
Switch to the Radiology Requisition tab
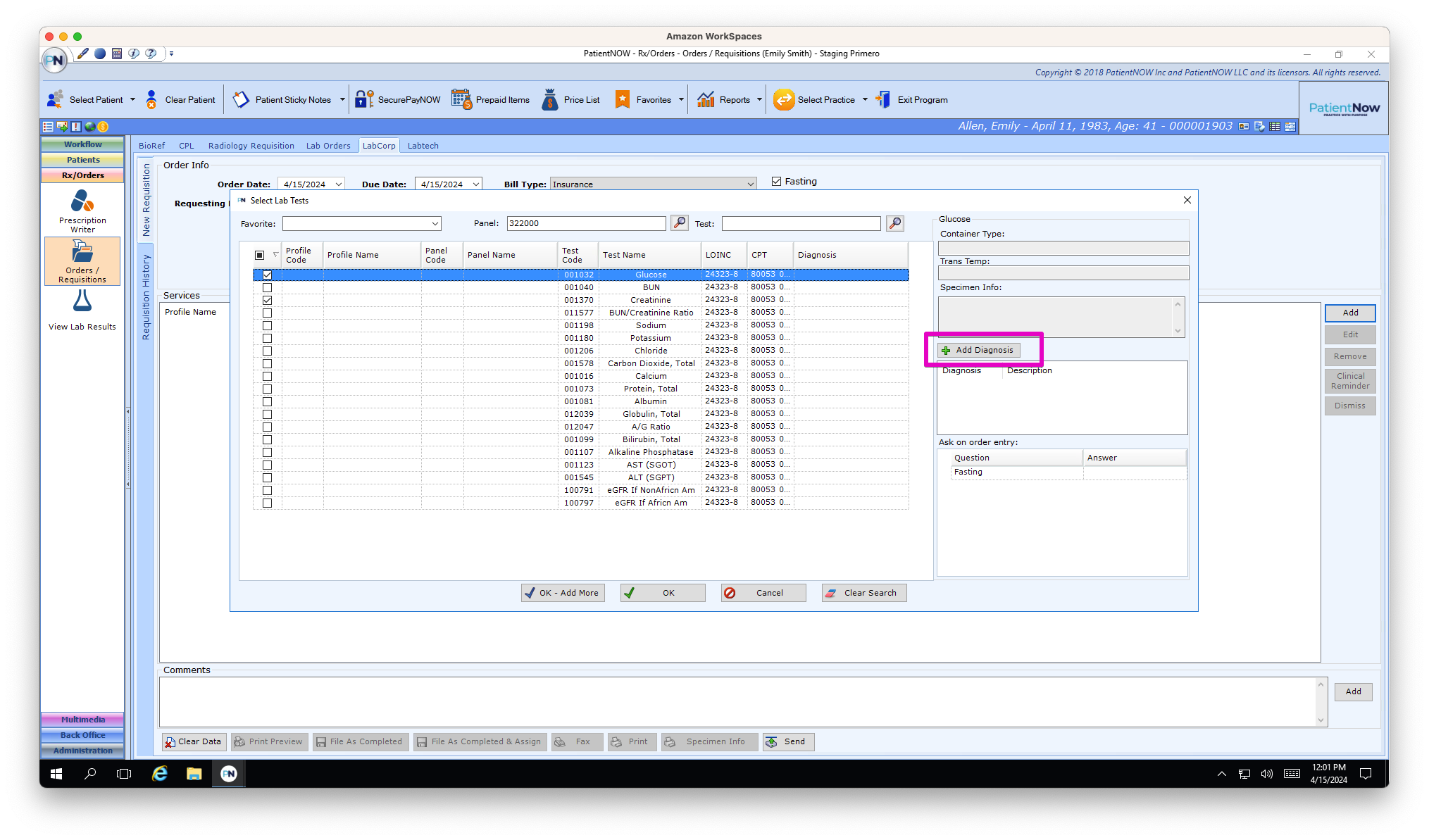(x=251, y=145)
